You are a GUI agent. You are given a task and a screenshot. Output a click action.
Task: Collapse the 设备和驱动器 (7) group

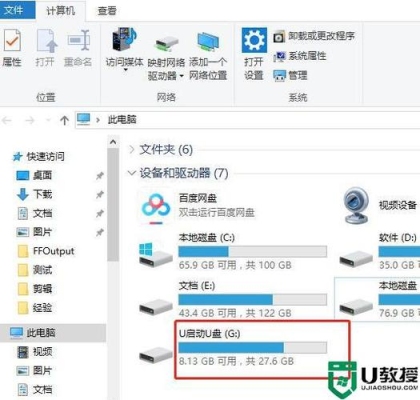(132, 173)
